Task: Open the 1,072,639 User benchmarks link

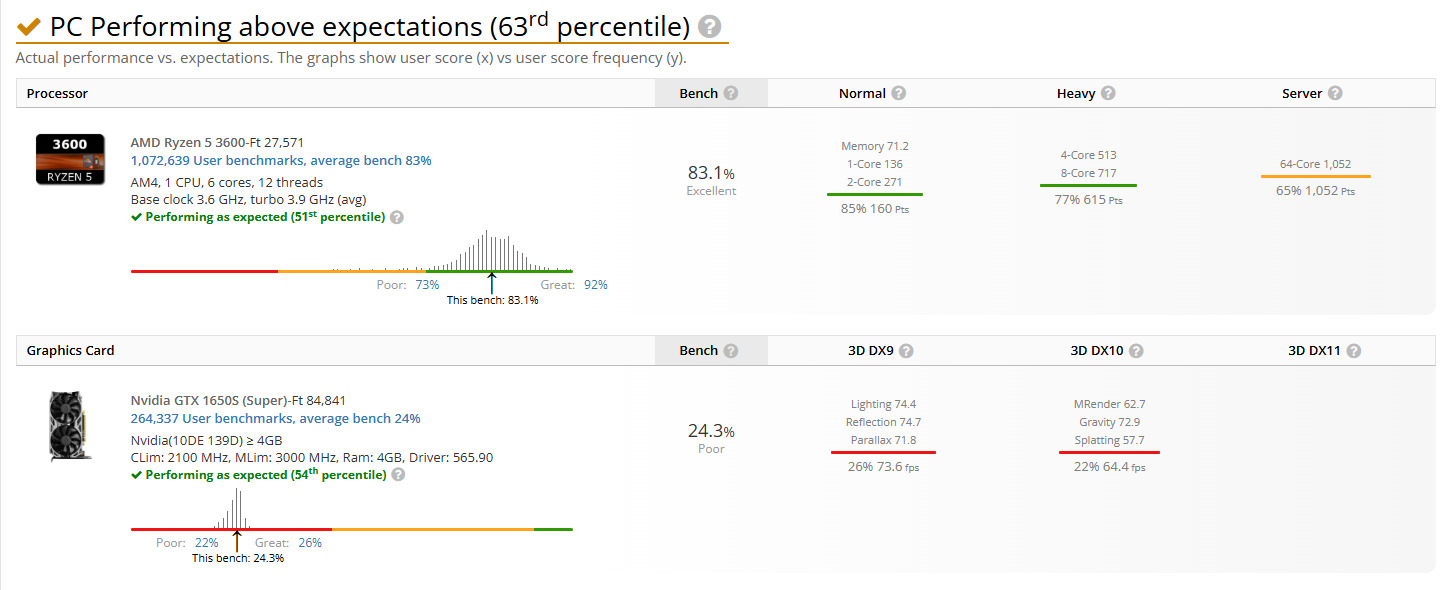Action: coord(281,160)
